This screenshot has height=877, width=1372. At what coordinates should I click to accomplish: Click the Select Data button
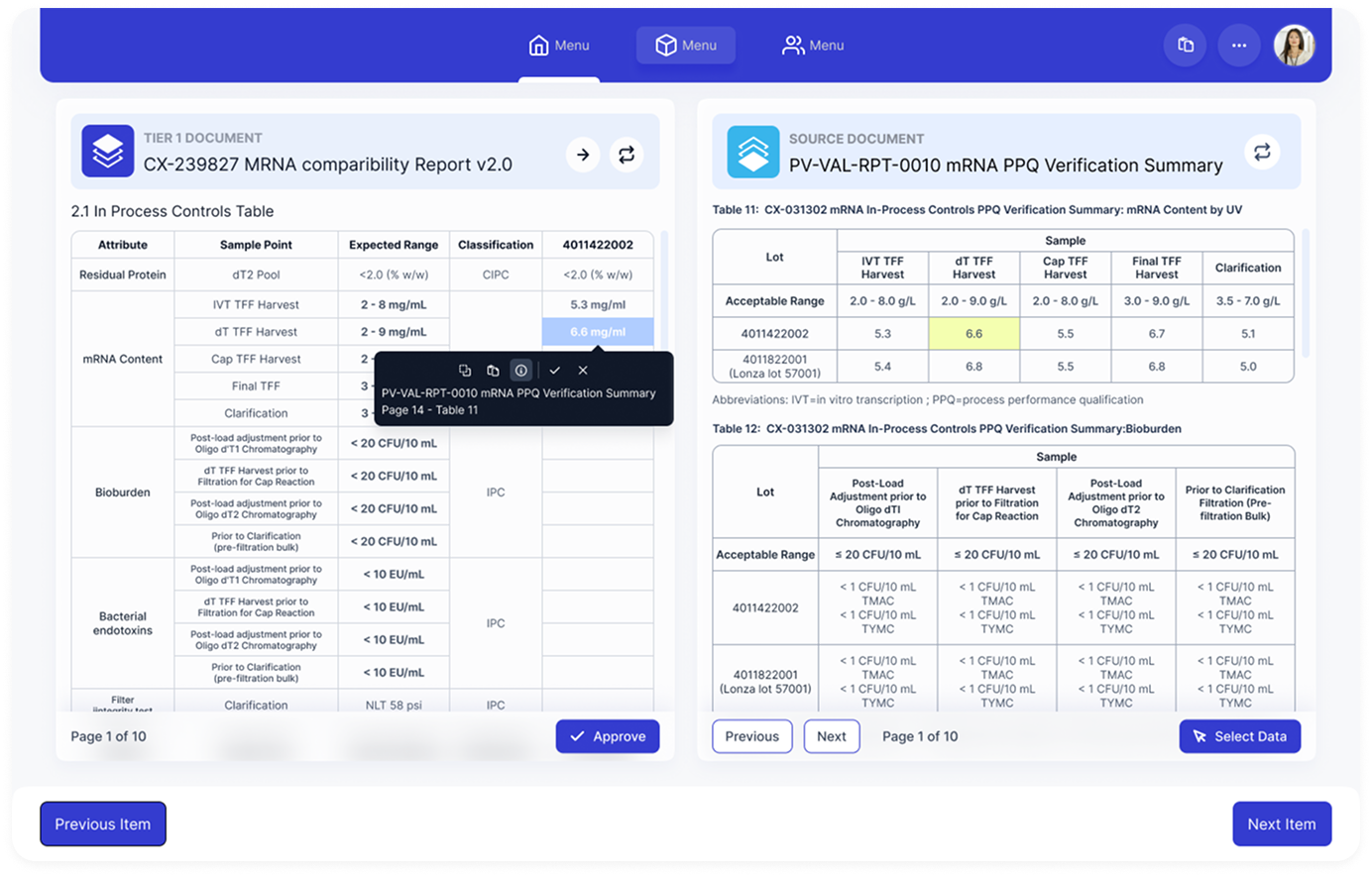click(1239, 736)
